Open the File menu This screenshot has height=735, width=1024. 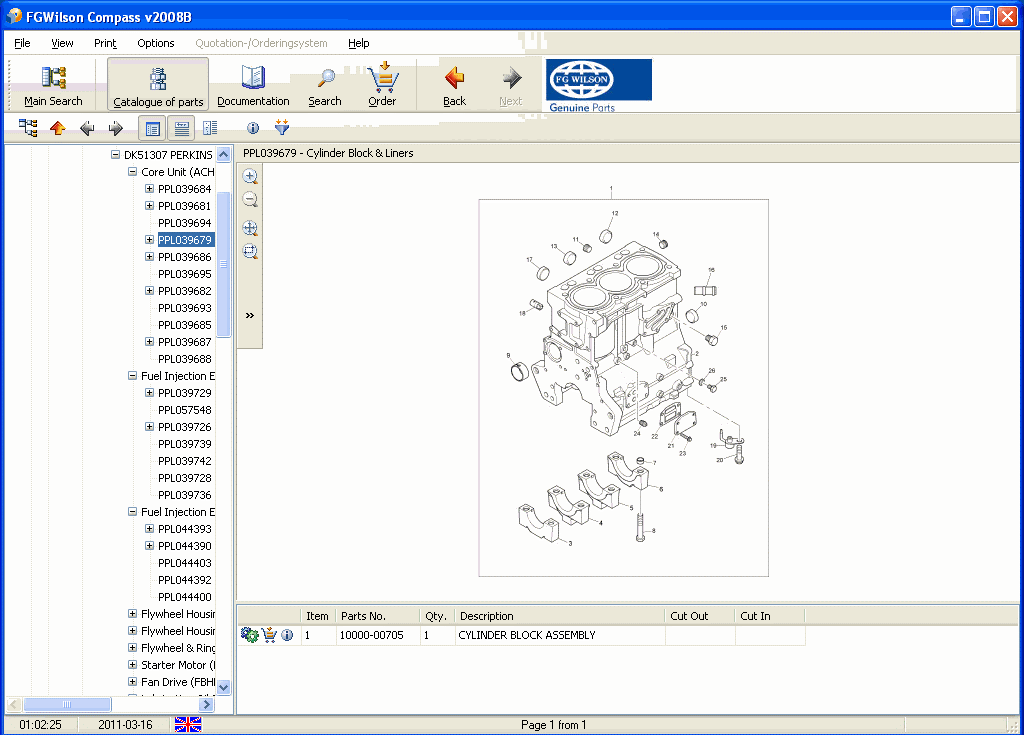22,43
